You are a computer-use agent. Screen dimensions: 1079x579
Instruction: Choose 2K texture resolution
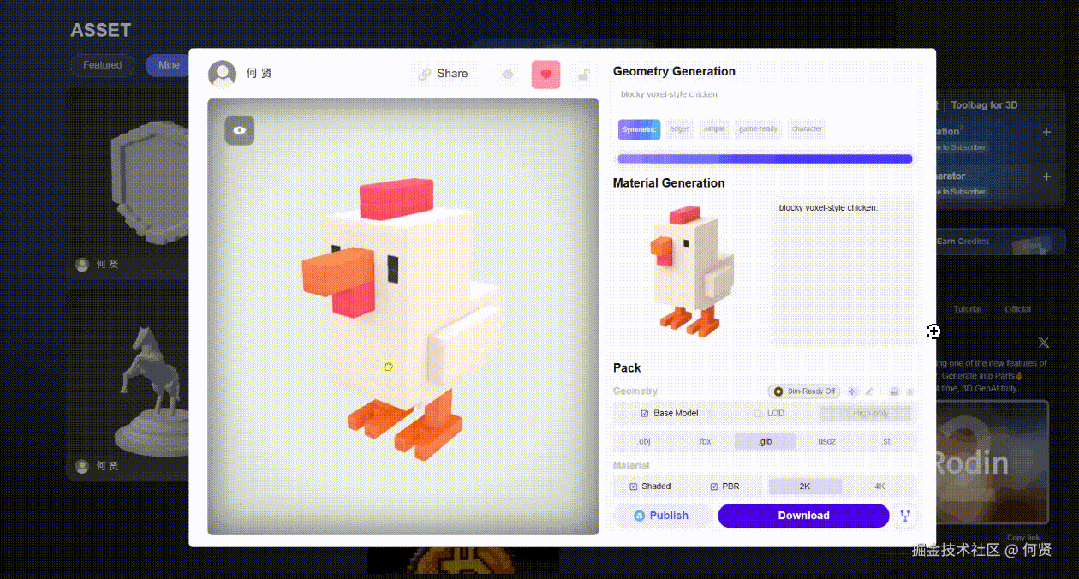pyautogui.click(x=805, y=487)
